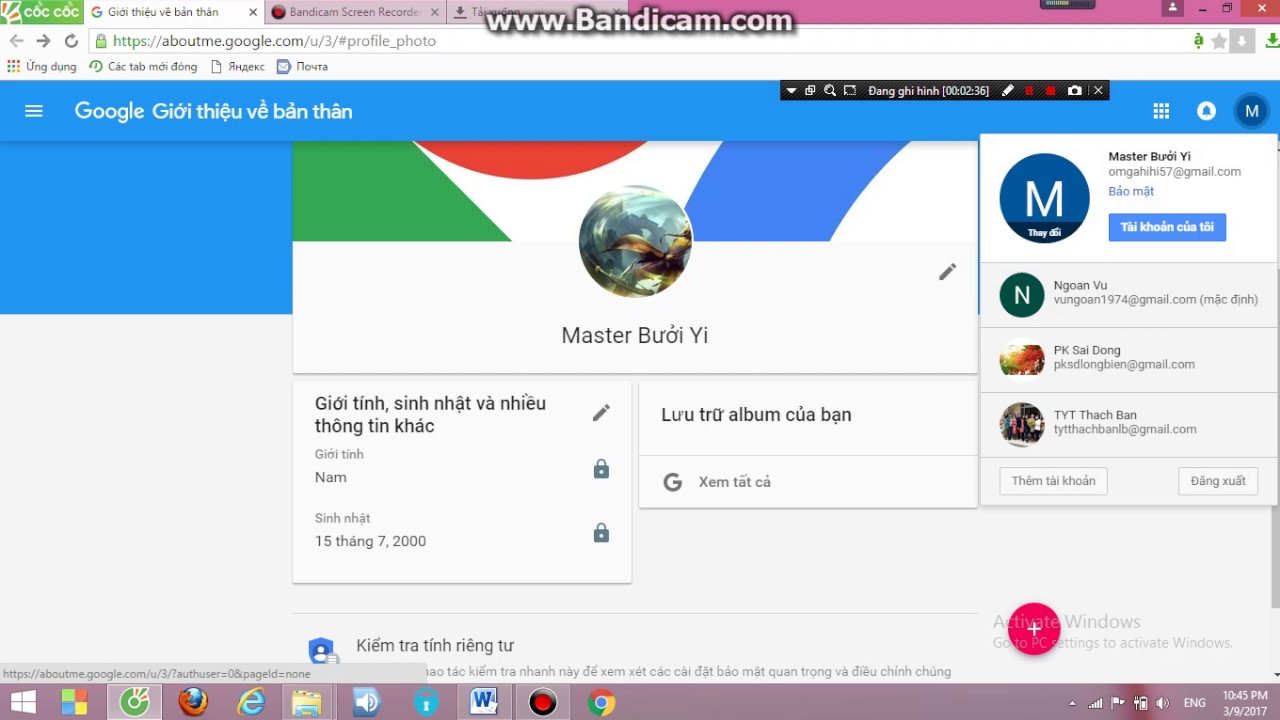Switch to Ngoan Vu account
Screen dimensions: 1280x720
pos(1128,295)
